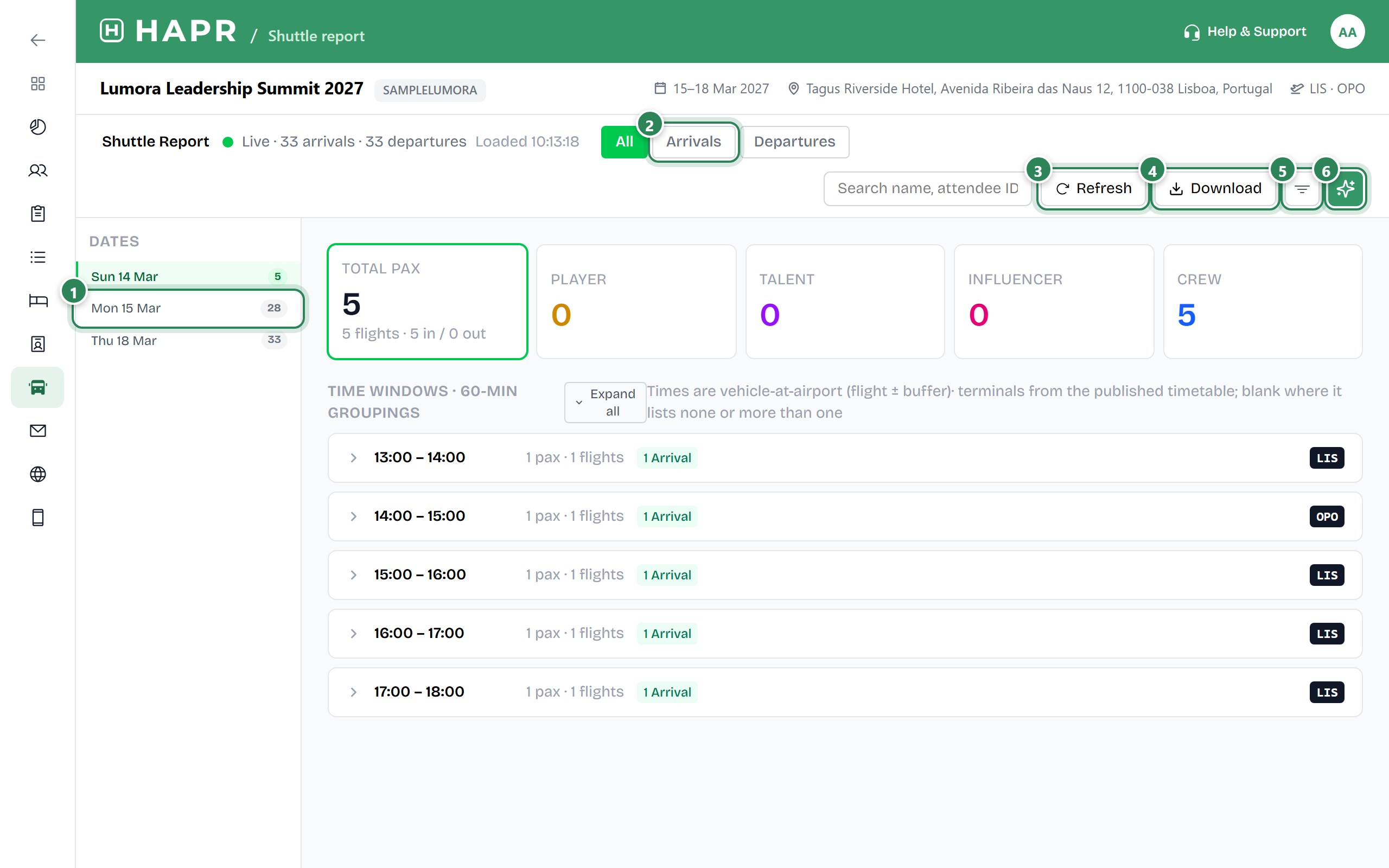The width and height of the screenshot is (1389, 868).
Task: Select the CREW stat card
Action: [x=1262, y=302]
